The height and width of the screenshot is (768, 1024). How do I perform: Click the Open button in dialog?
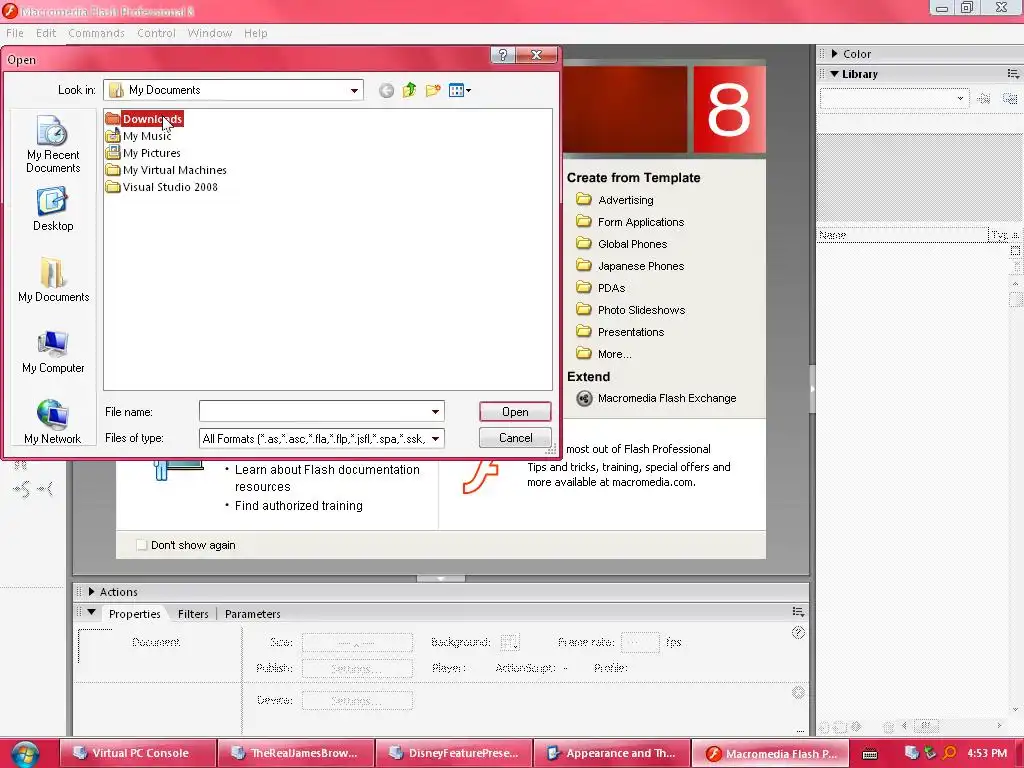click(x=515, y=411)
